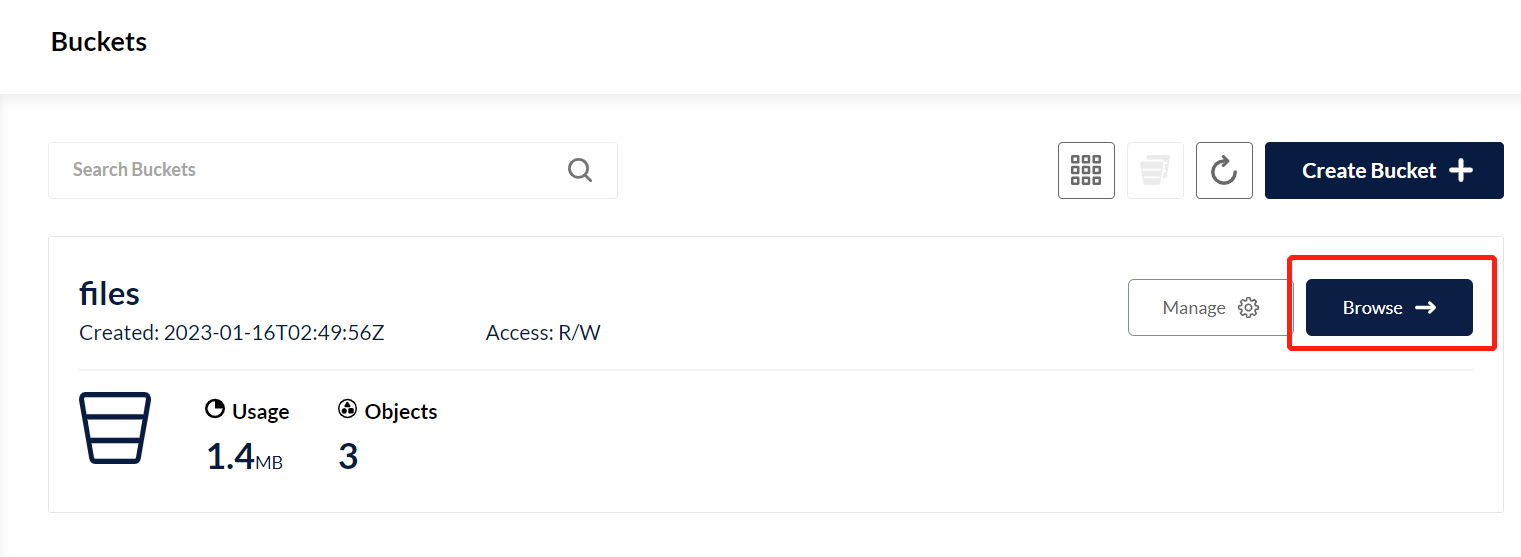Image resolution: width=1521 pixels, height=557 pixels.
Task: Click the magnifying glass search icon
Action: [580, 170]
